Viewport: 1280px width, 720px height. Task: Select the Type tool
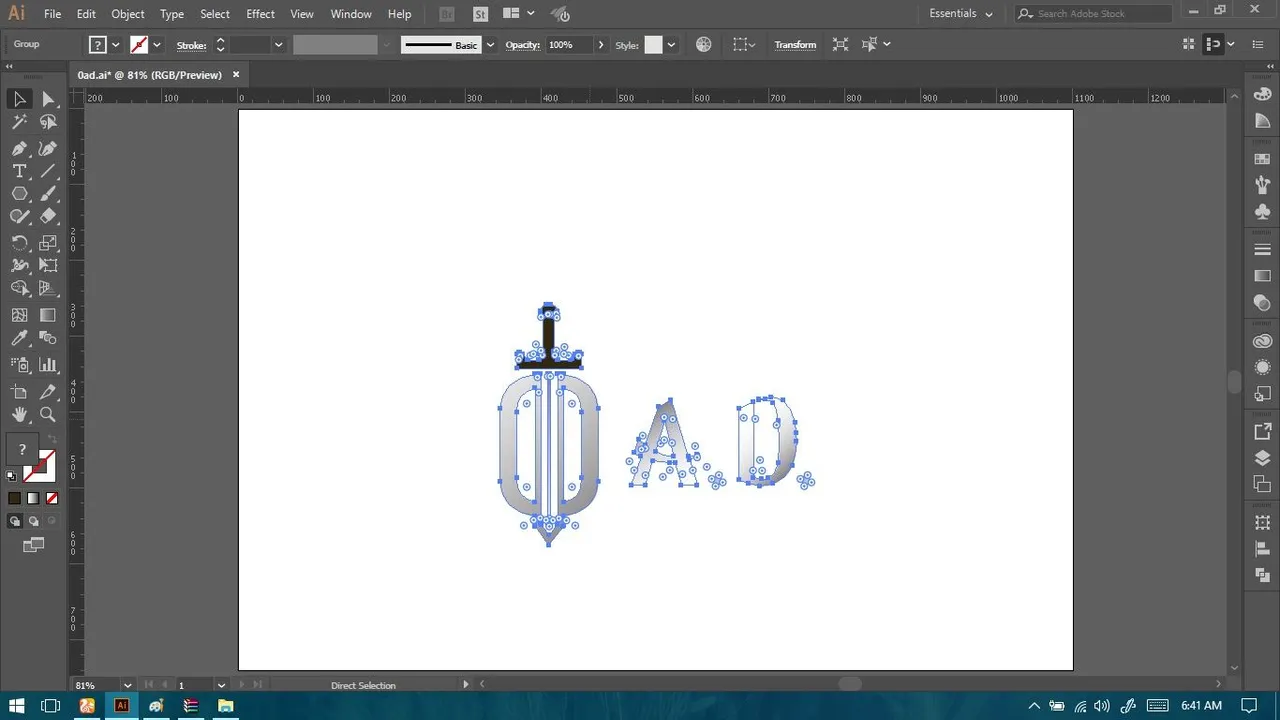19,171
